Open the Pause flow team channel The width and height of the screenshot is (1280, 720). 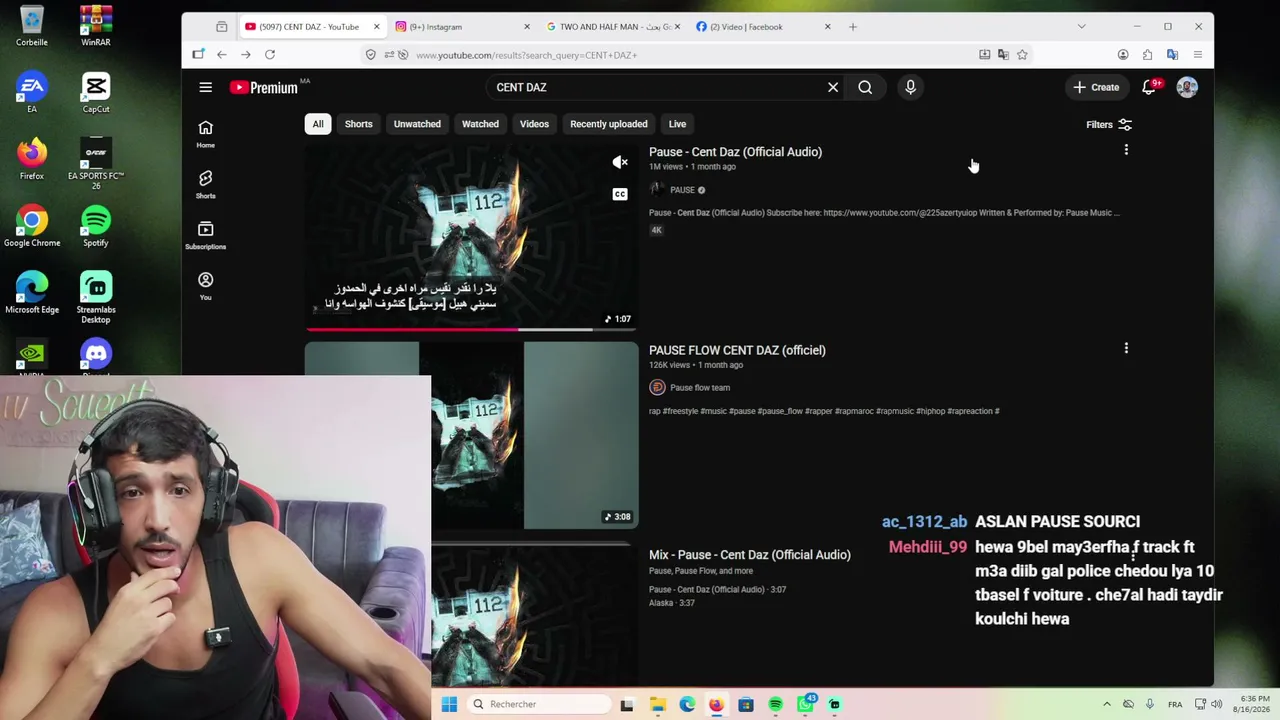click(x=700, y=388)
